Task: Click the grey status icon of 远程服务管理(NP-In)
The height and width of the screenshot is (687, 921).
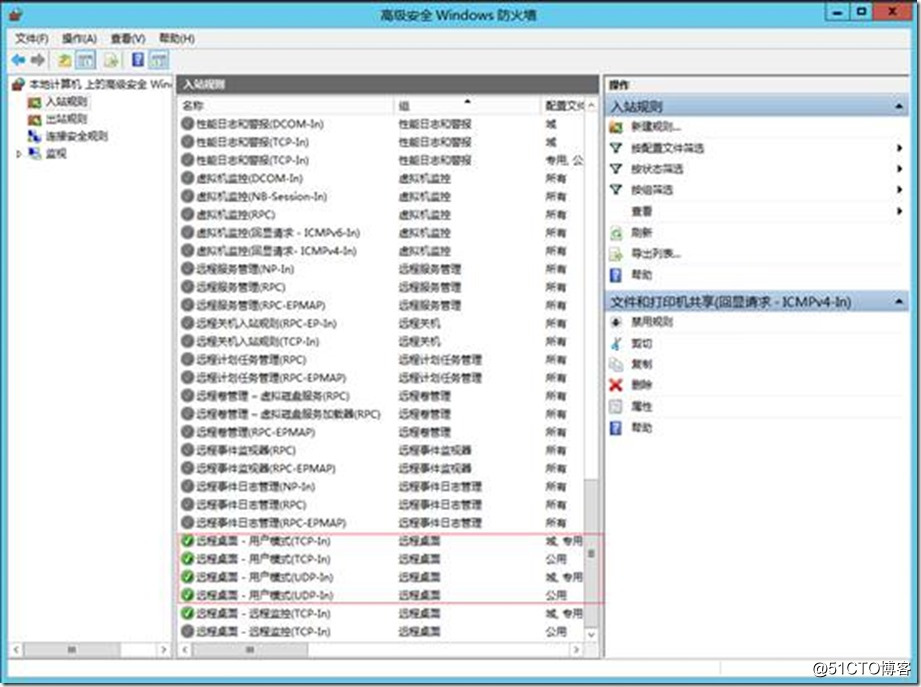Action: (187, 269)
